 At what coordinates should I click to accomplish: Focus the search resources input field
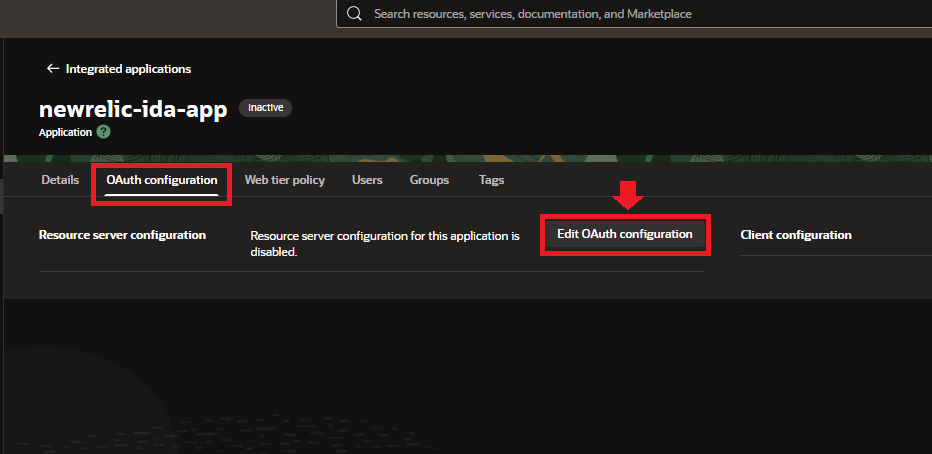pyautogui.click(x=634, y=13)
